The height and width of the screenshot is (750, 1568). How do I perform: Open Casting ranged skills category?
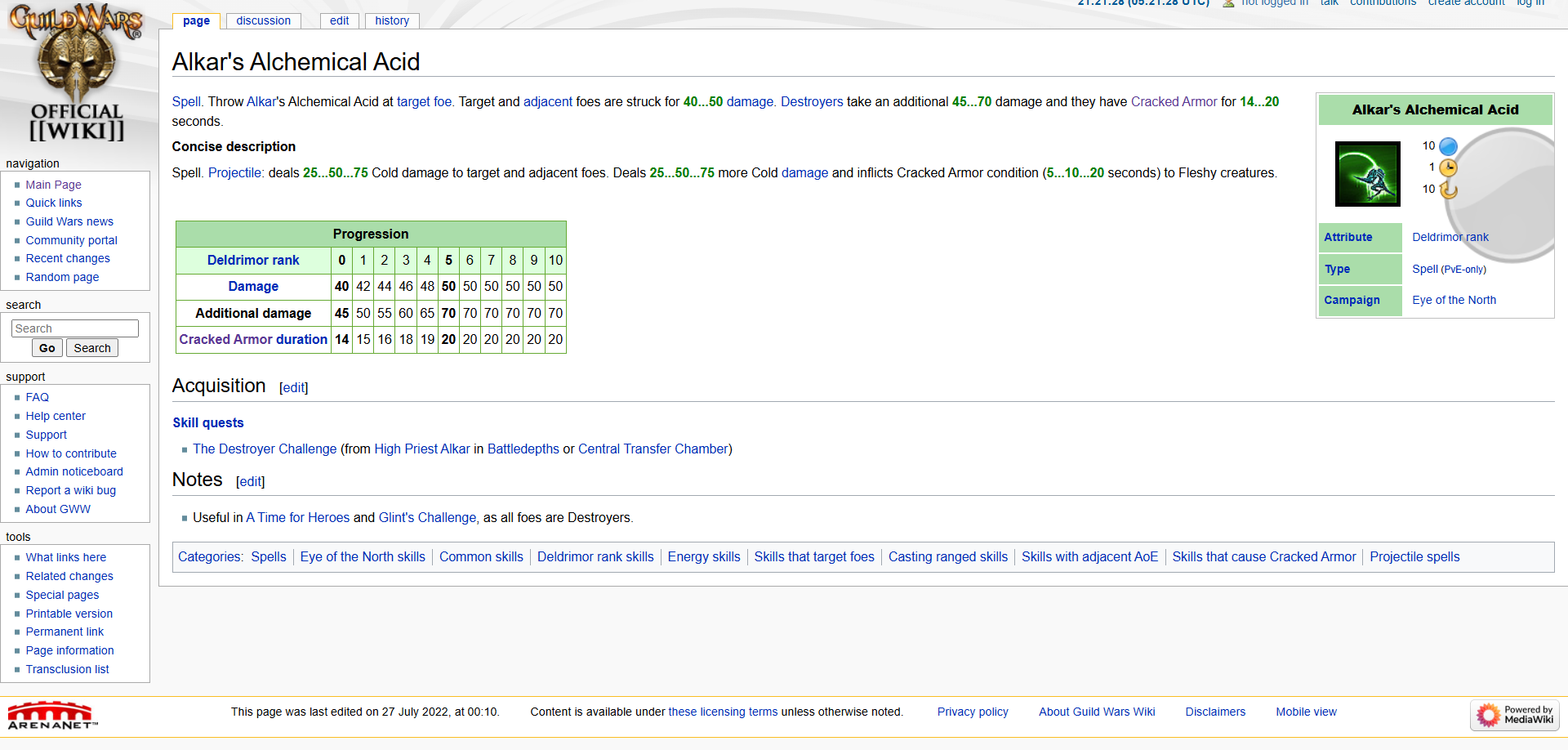[x=948, y=556]
